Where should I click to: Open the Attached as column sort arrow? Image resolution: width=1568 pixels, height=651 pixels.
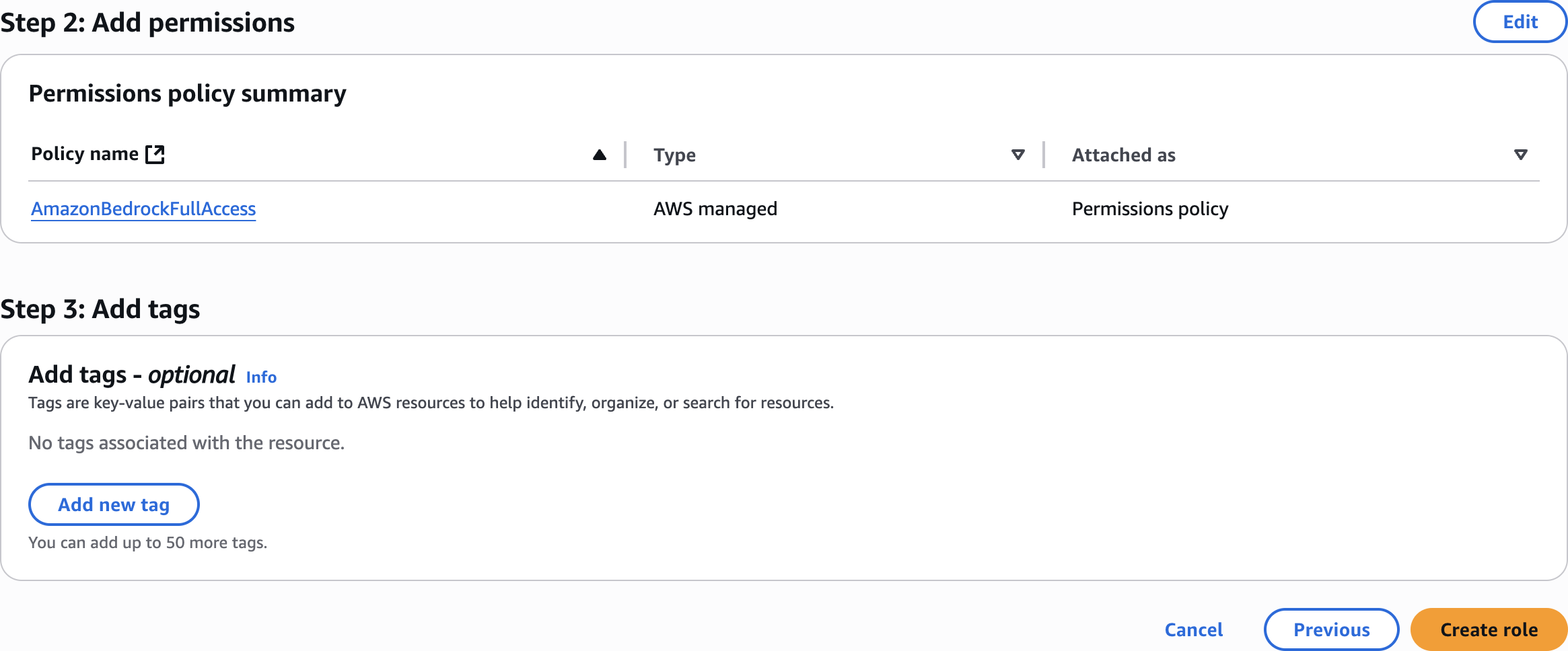(1520, 155)
